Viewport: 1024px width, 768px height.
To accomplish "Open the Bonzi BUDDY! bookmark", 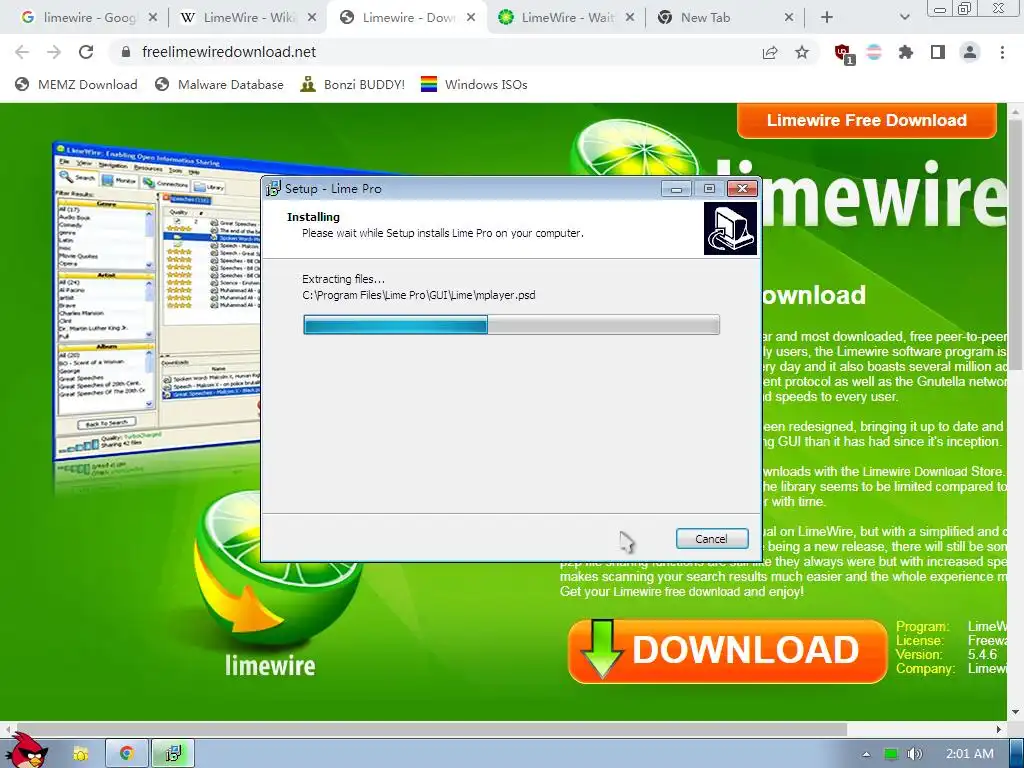I will pos(352,84).
